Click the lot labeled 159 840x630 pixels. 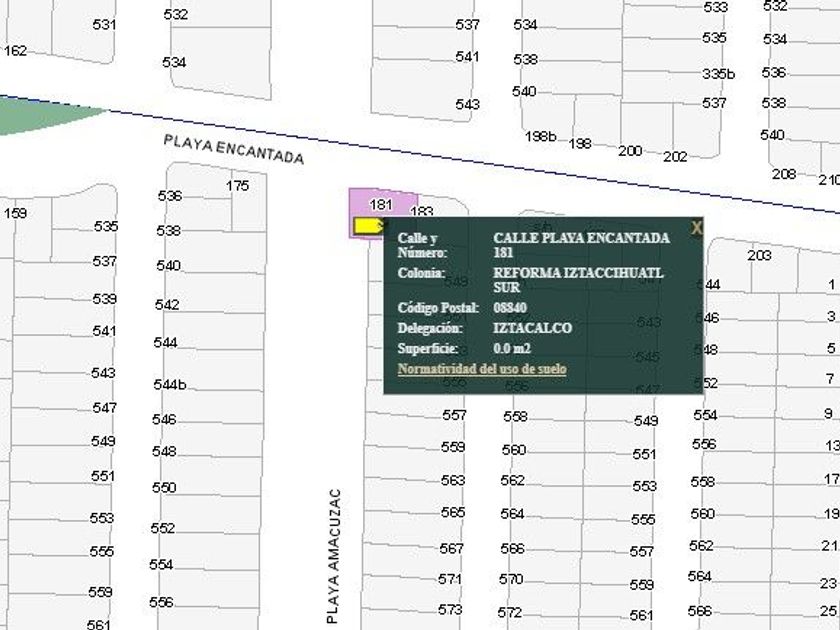tap(15, 213)
